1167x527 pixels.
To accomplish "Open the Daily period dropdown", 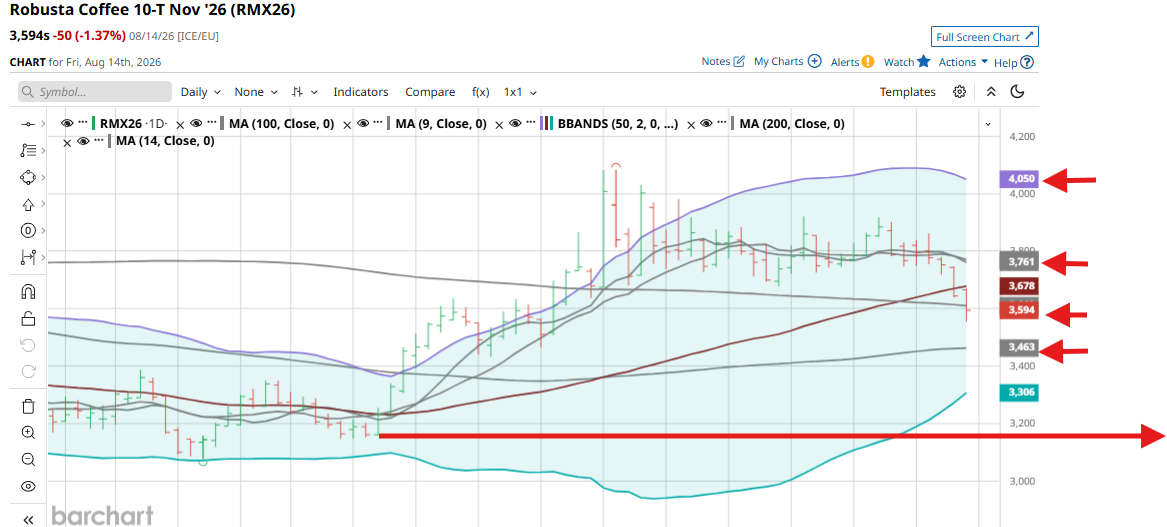I will pos(201,92).
